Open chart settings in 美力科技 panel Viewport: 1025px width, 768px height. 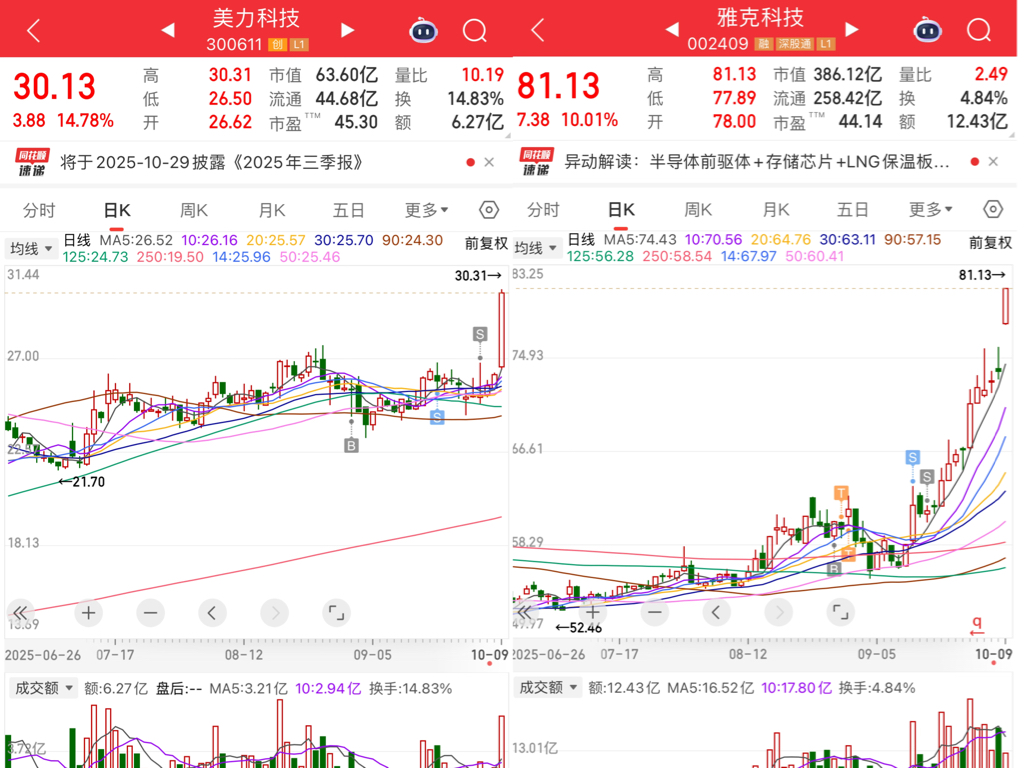point(489,210)
